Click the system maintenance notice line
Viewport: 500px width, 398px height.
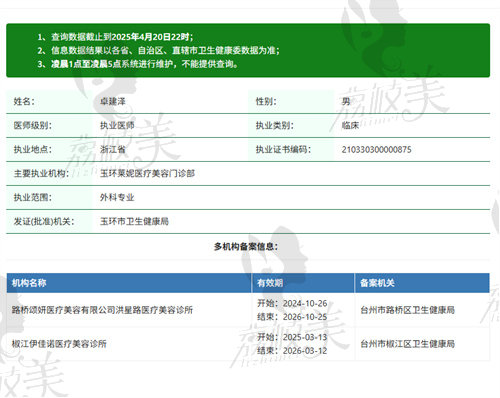click(x=138, y=64)
